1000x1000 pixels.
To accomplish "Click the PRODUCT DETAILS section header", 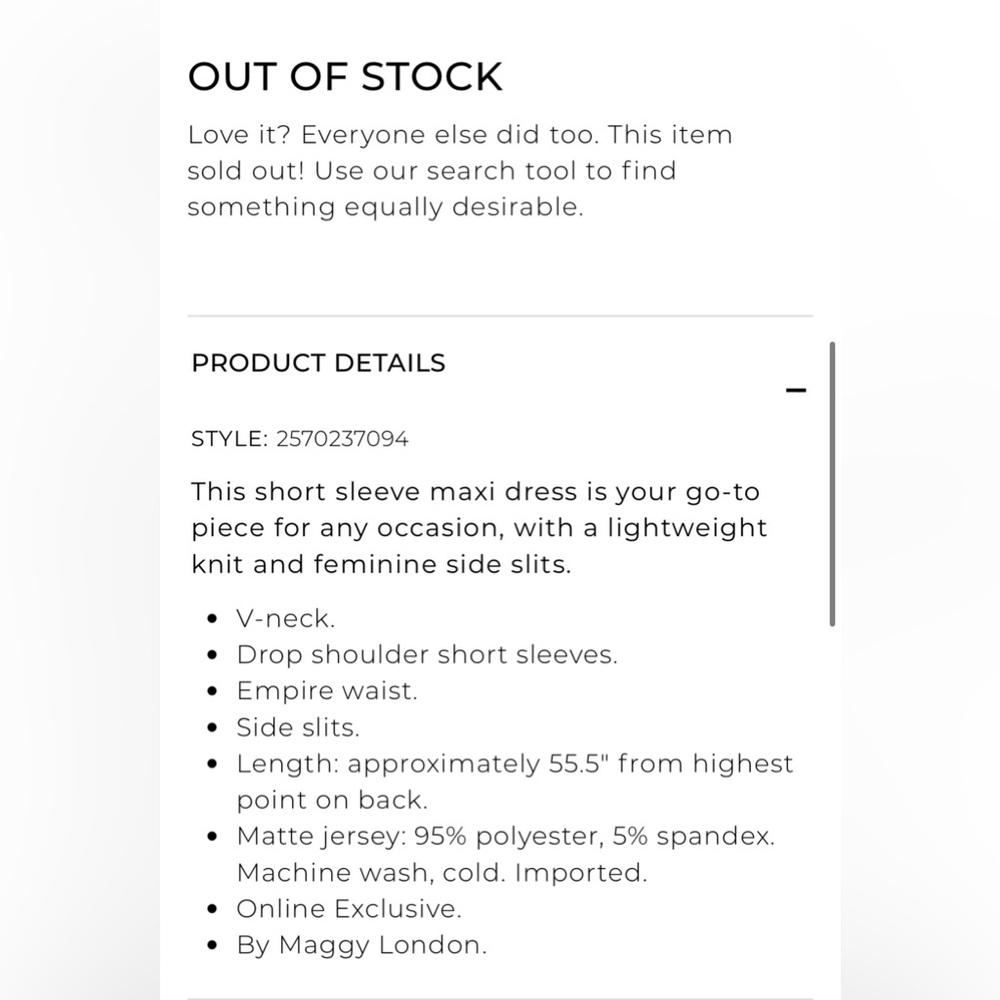I will (x=318, y=363).
